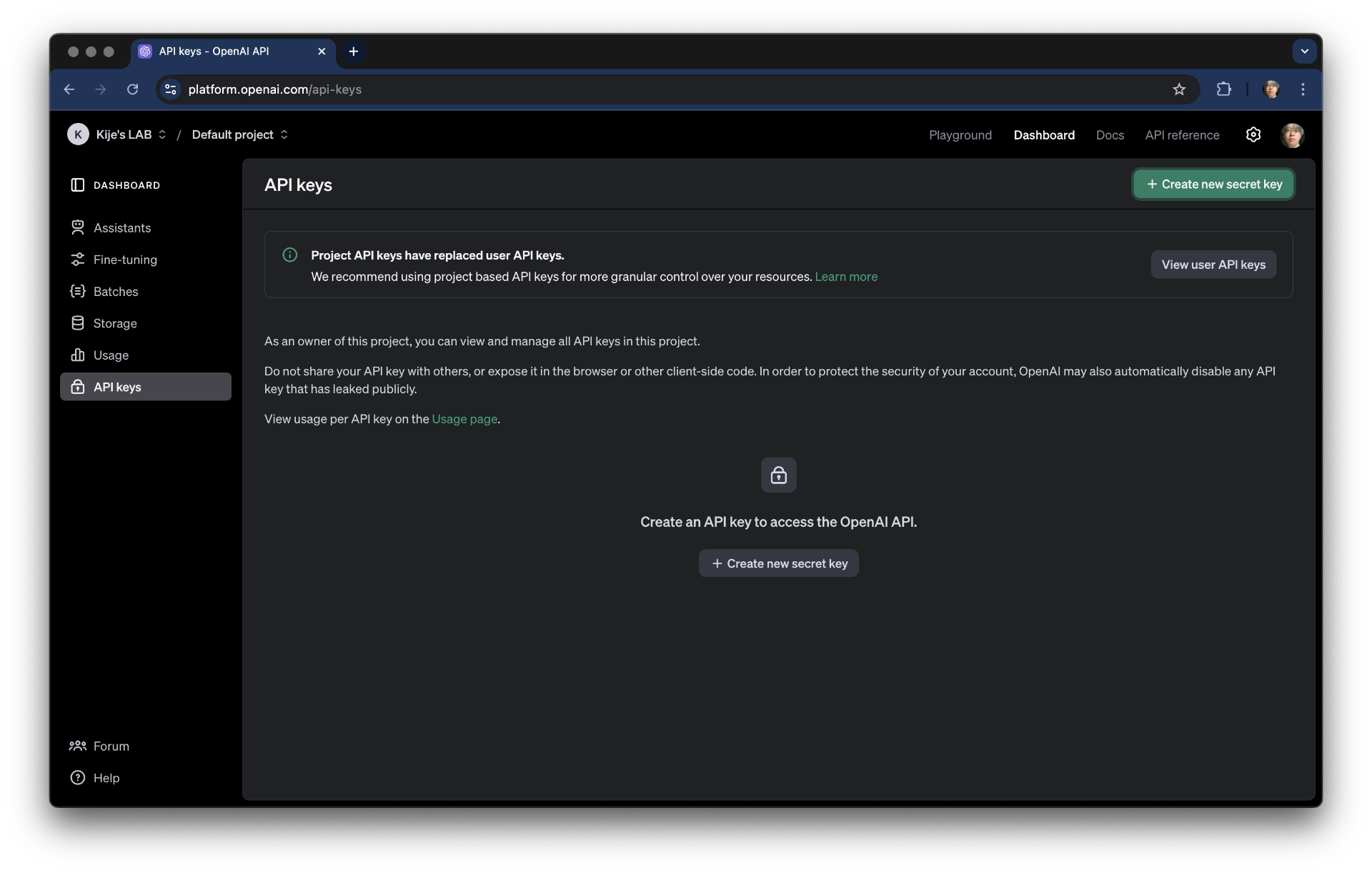The height and width of the screenshot is (873, 1372).
Task: Open the Usage page link
Action: 464,419
